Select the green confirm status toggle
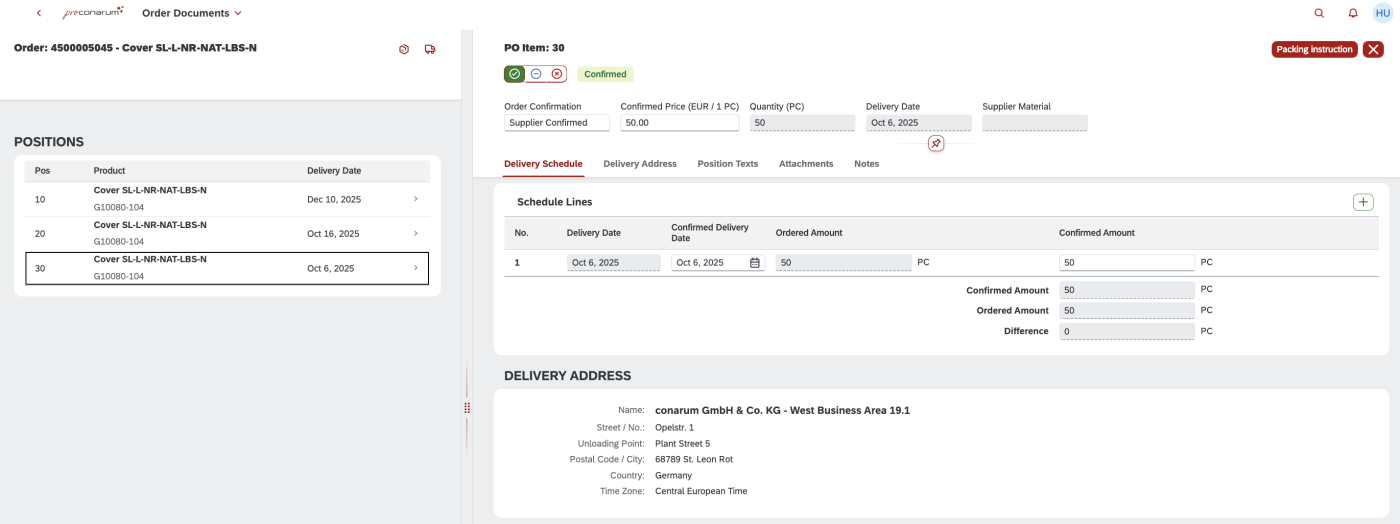The image size is (1400, 524). click(x=514, y=74)
